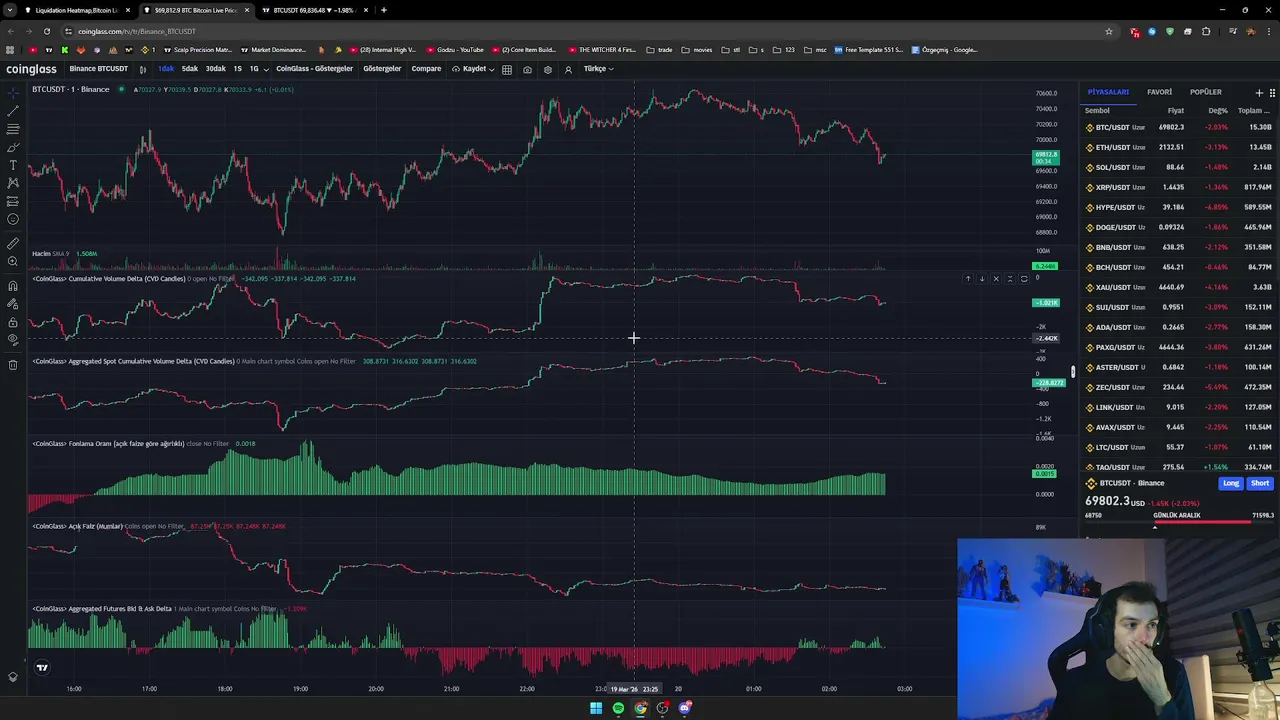This screenshot has height=720, width=1280.
Task: Select the 1G timeframe
Action: pyautogui.click(x=253, y=69)
